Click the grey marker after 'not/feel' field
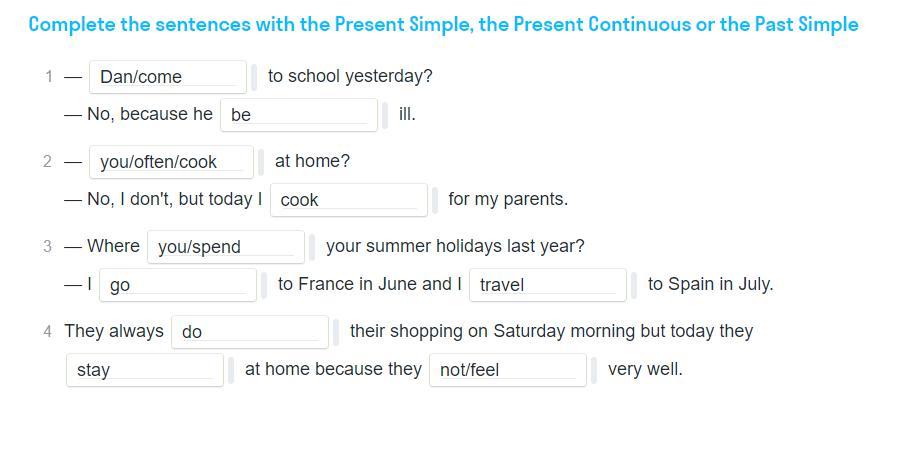 pos(594,370)
